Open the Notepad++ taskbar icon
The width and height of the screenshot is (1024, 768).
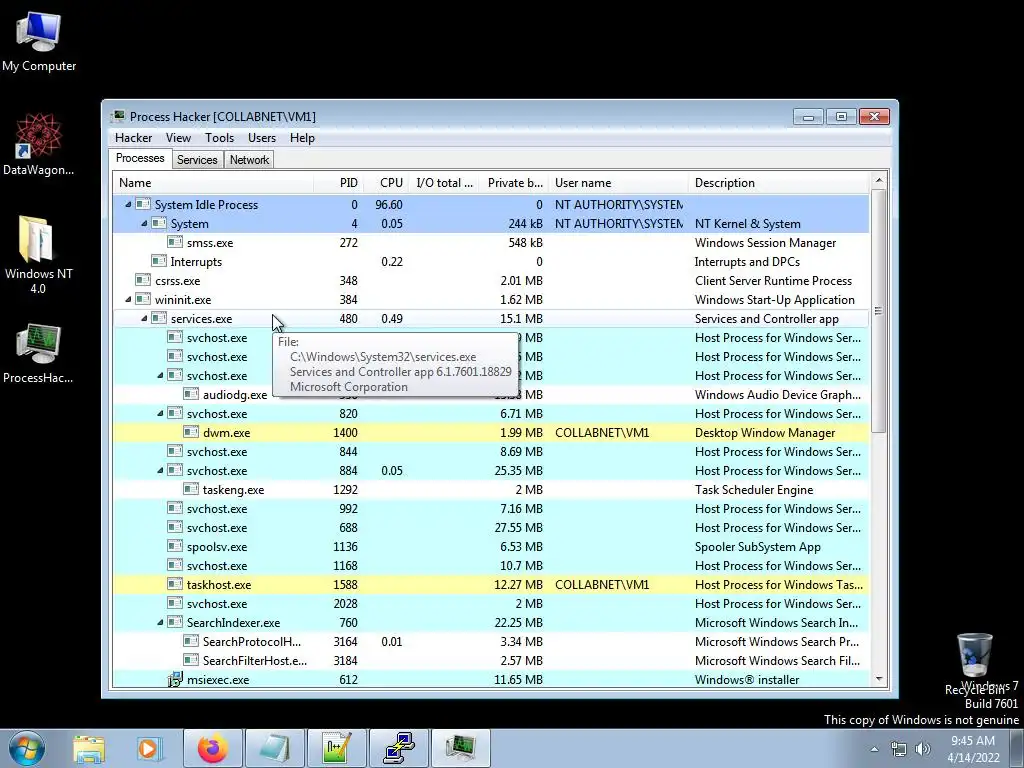click(337, 748)
